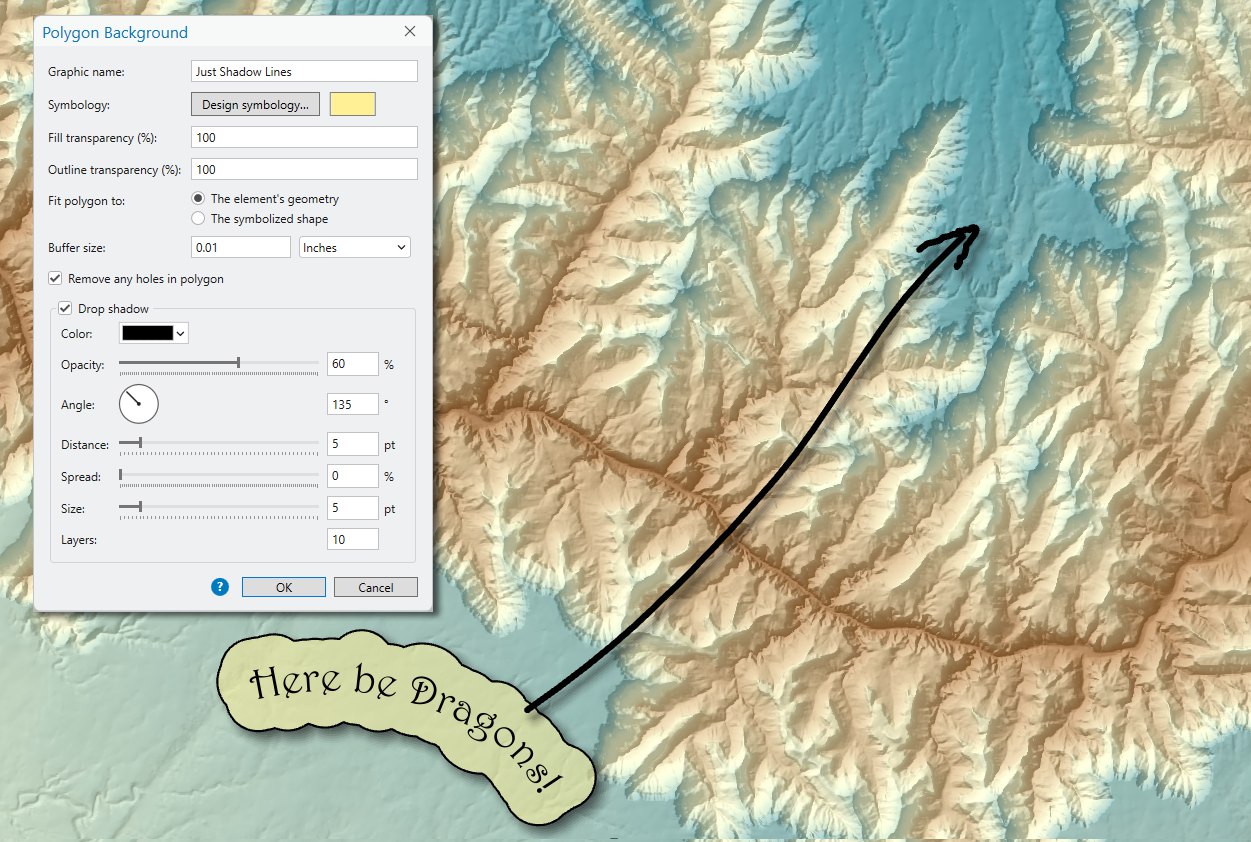
Task: Focus the Fill transparency input field
Action: [x=304, y=137]
